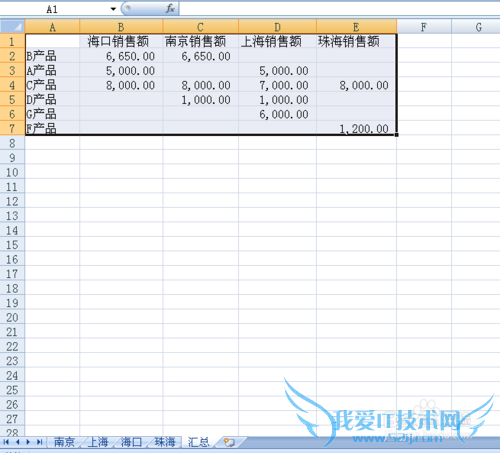The height and width of the screenshot is (453, 500).
Task: Click the 南京销售额 header cell
Action: pyautogui.click(x=200, y=41)
